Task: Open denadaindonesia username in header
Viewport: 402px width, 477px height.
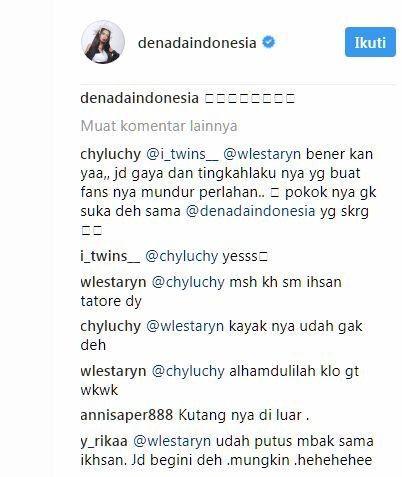Action: tap(197, 43)
